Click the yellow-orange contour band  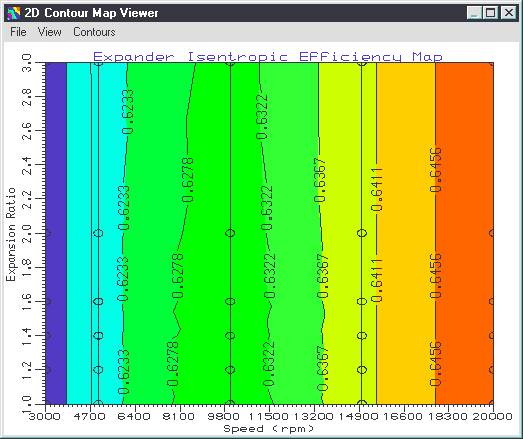[406, 234]
